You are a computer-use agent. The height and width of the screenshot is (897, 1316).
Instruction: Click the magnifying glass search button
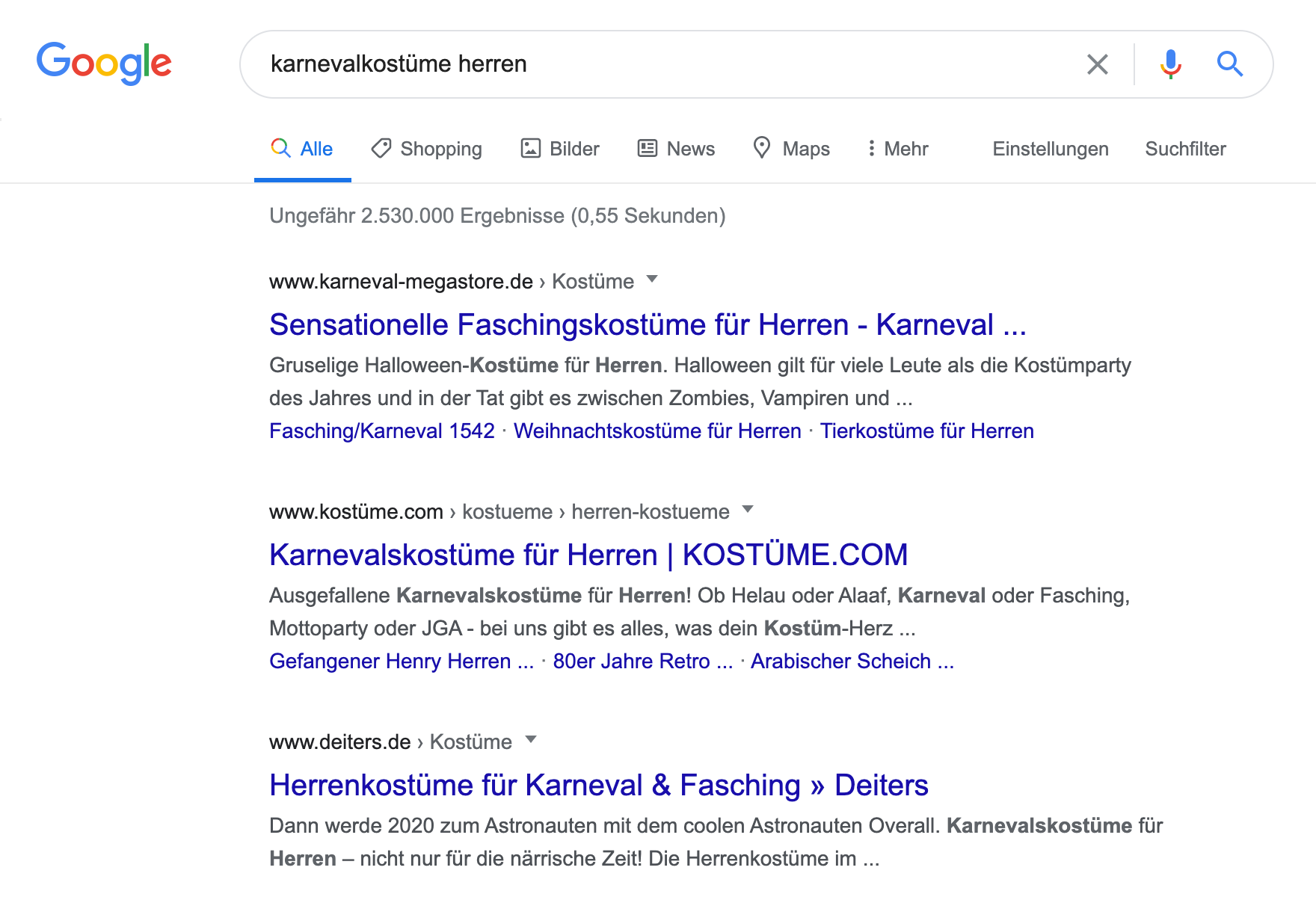[1229, 64]
